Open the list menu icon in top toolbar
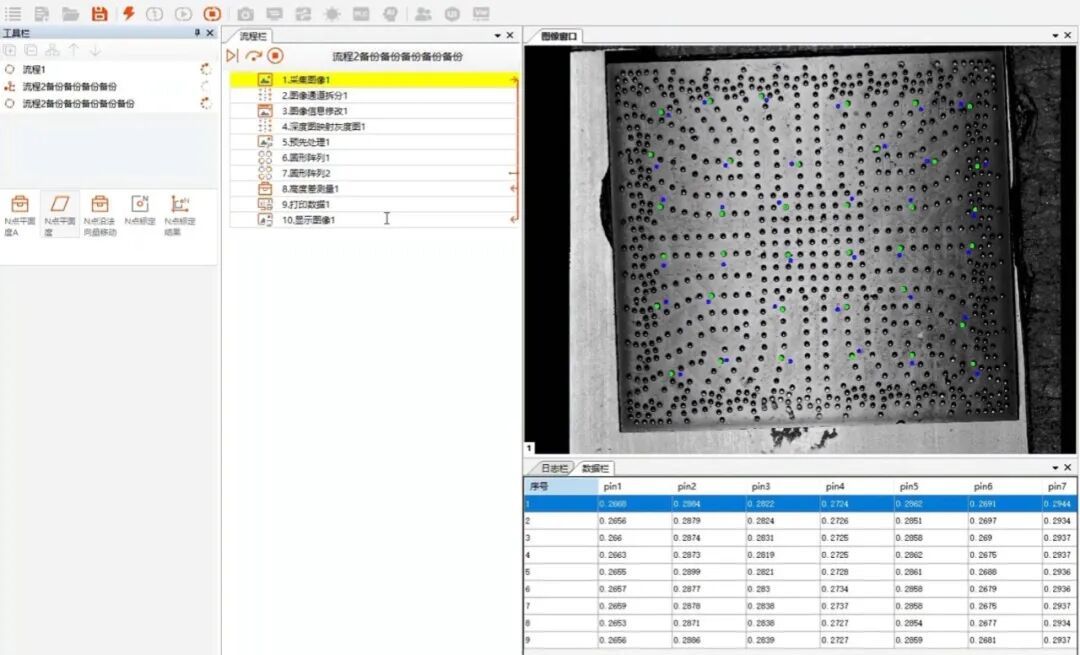Screen dimensions: 1080x655 pos(12,13)
